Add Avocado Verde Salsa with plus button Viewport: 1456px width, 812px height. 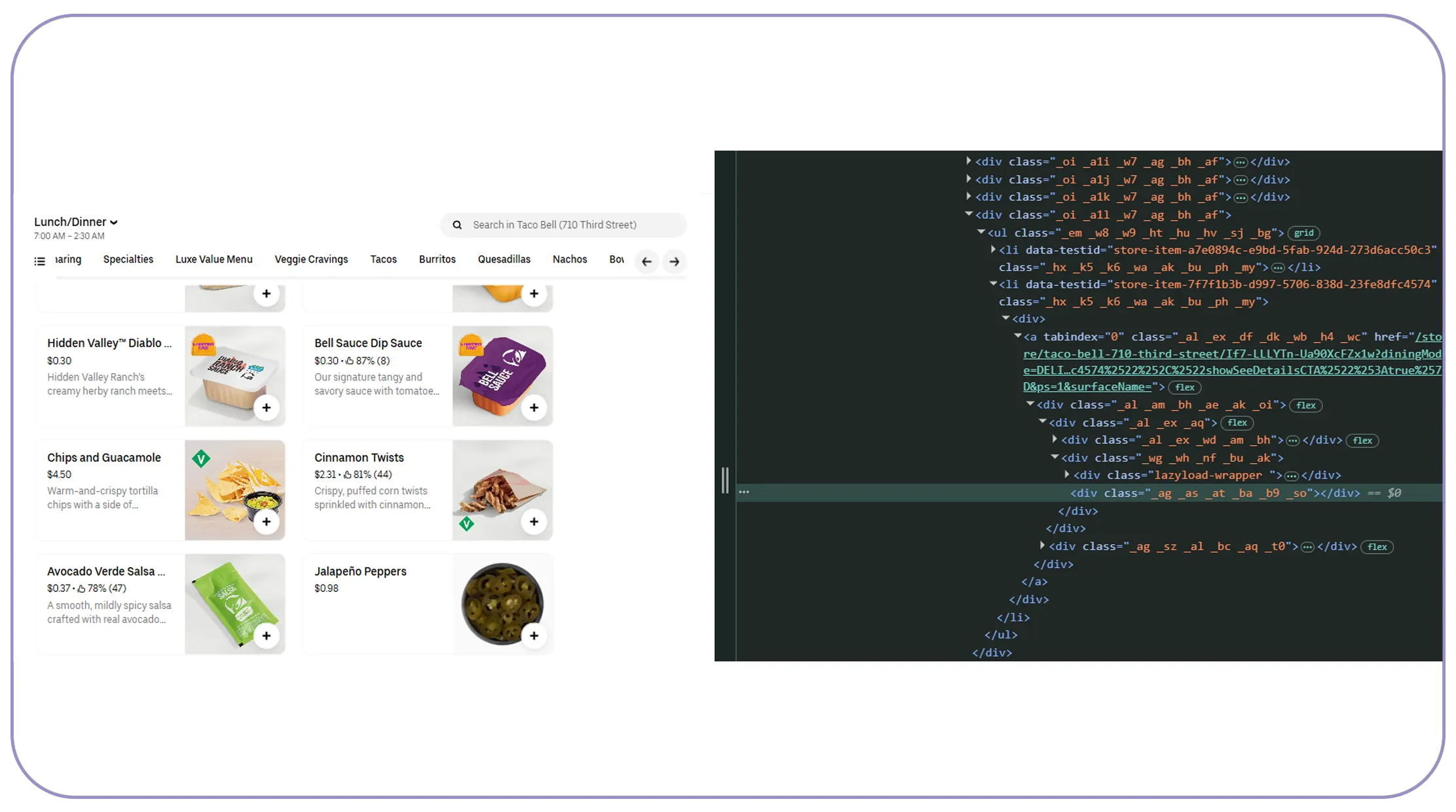click(x=267, y=636)
